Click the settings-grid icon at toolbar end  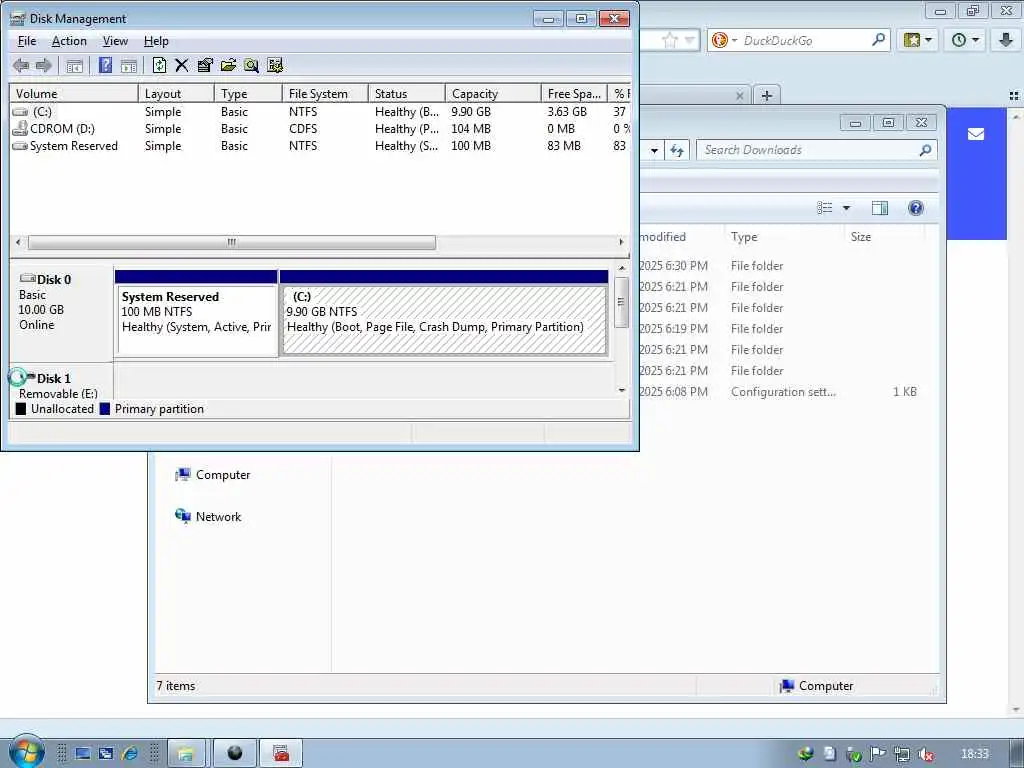275,65
